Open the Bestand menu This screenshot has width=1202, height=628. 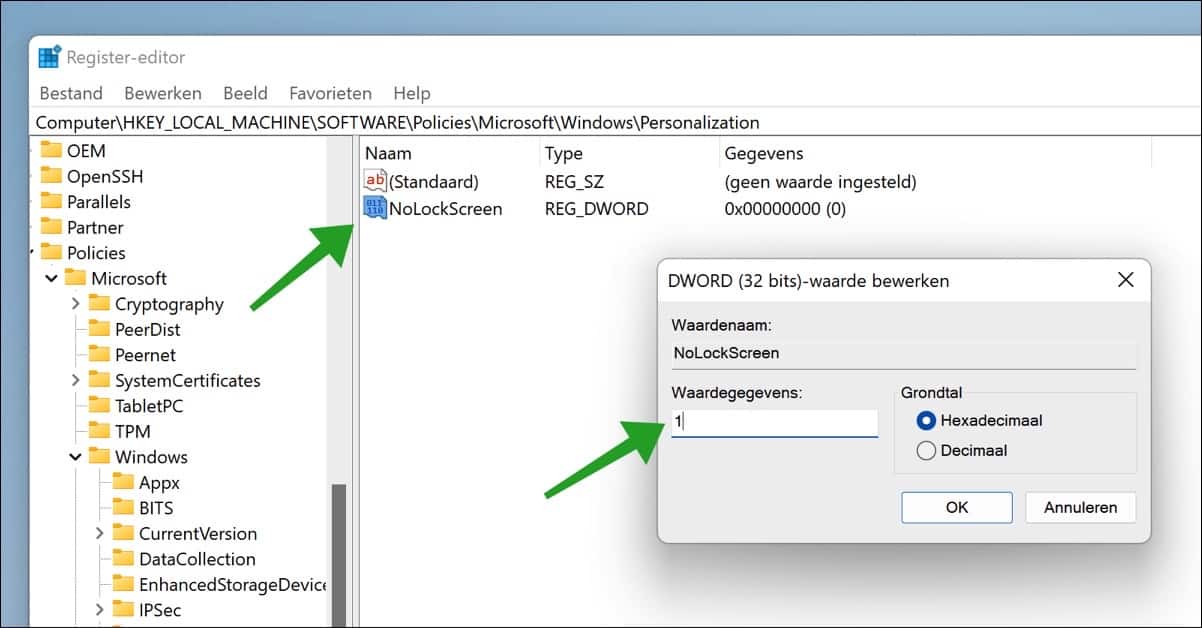click(71, 93)
